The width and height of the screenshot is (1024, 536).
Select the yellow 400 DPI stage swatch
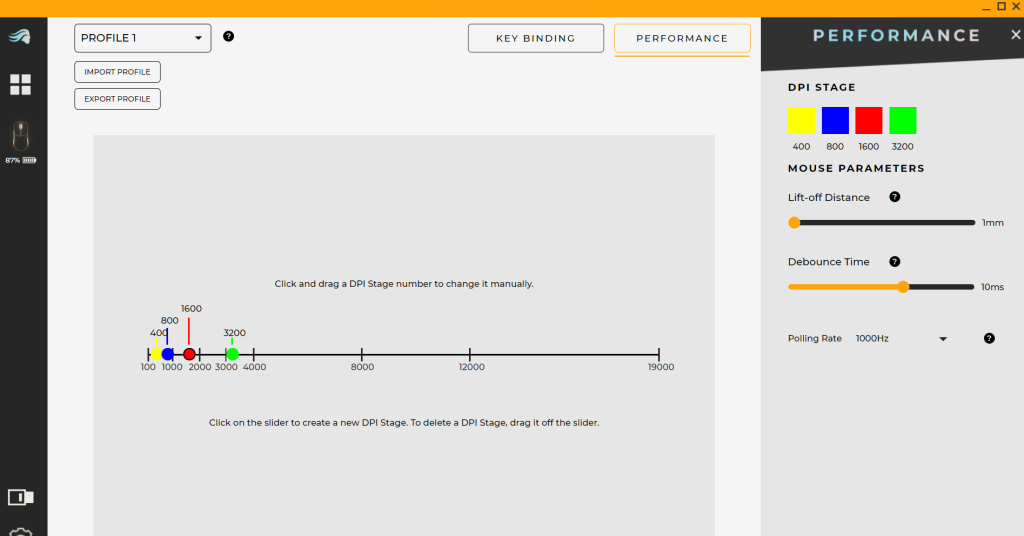[x=801, y=121]
